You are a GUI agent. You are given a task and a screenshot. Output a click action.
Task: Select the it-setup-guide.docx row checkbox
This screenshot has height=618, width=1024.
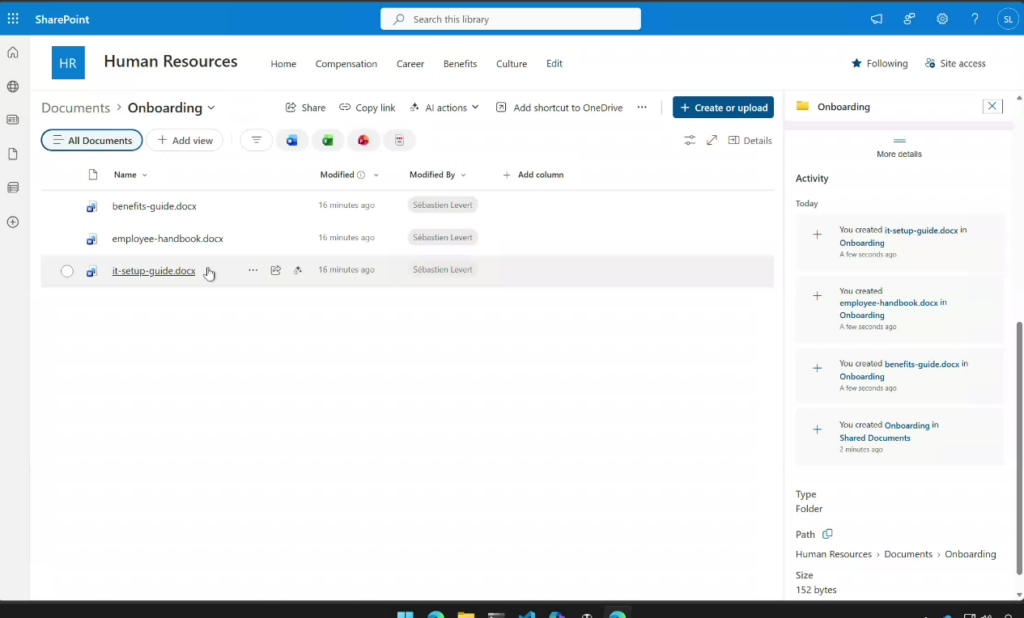pyautogui.click(x=67, y=271)
